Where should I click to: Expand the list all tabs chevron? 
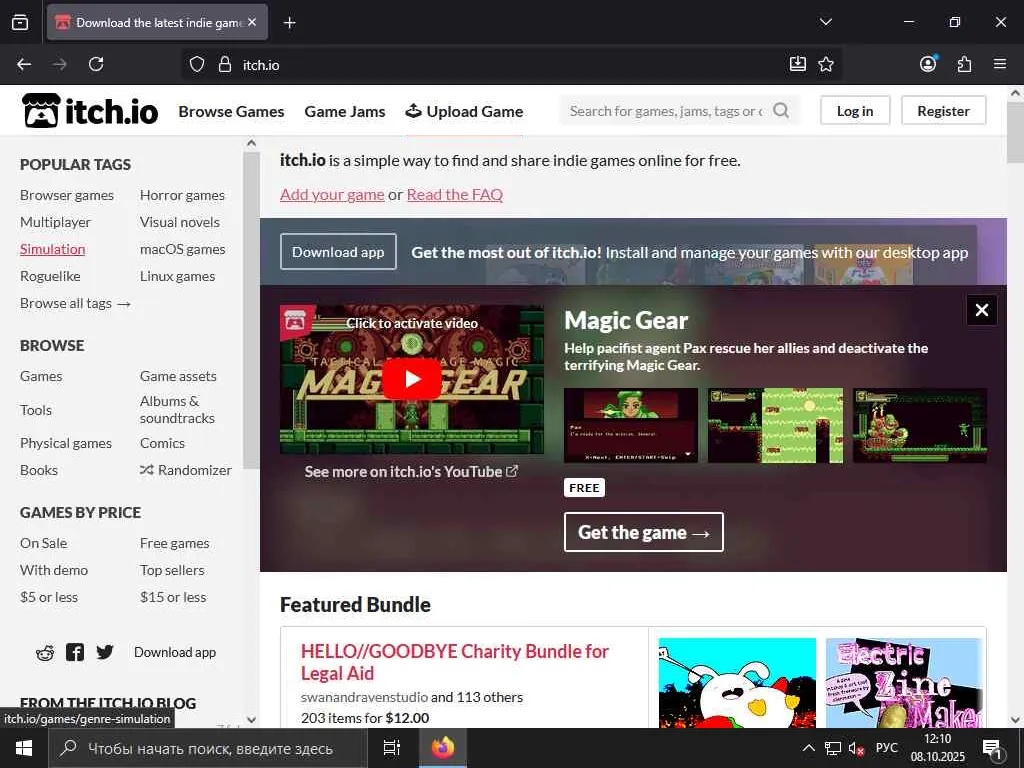coord(825,22)
